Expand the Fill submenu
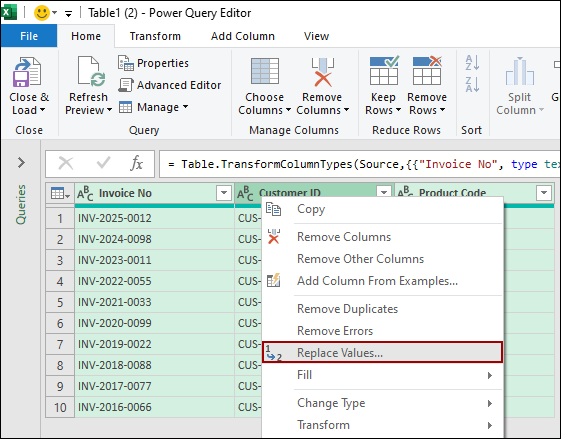 pyautogui.click(x=490, y=375)
